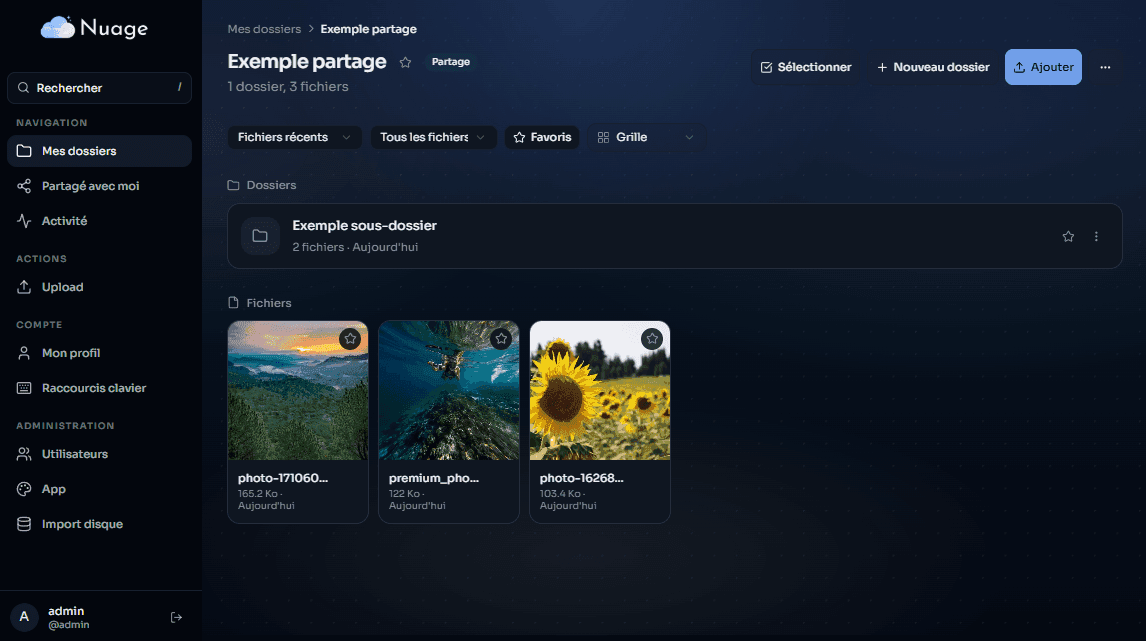The width and height of the screenshot is (1146, 641).
Task: Toggle the Favoris filter
Action: pos(542,137)
